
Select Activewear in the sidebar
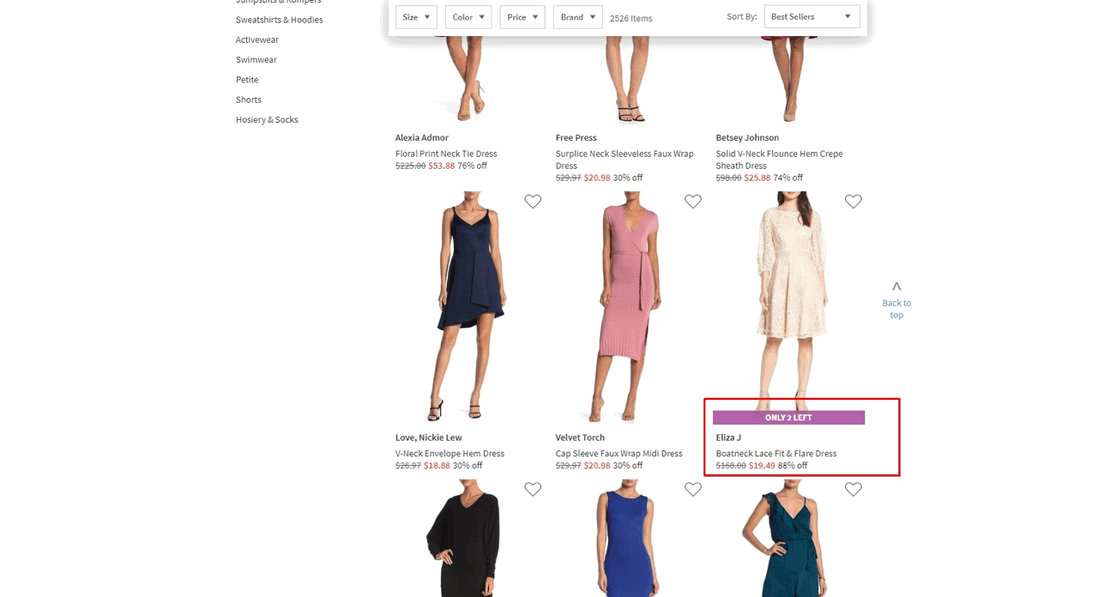click(x=257, y=39)
